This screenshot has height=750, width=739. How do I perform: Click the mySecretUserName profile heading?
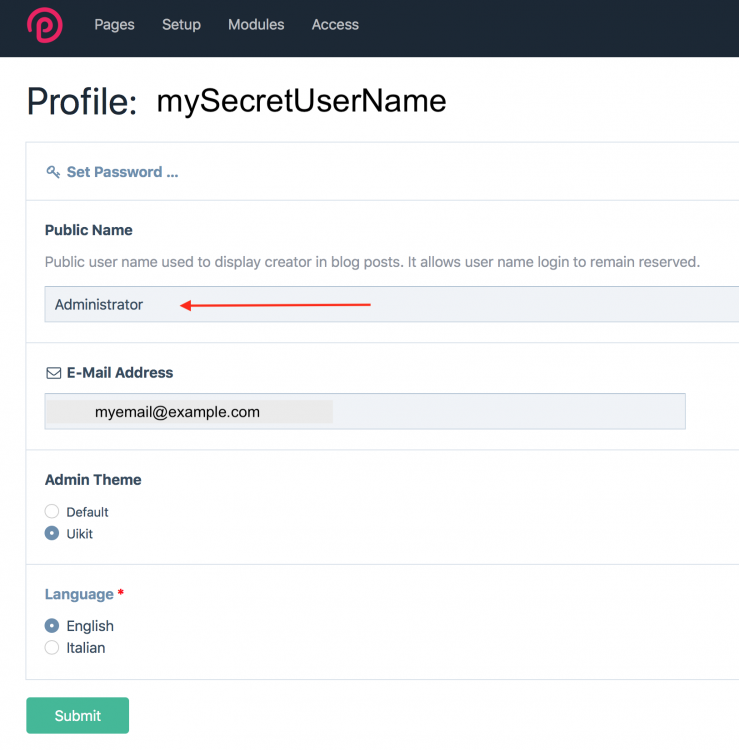click(301, 101)
